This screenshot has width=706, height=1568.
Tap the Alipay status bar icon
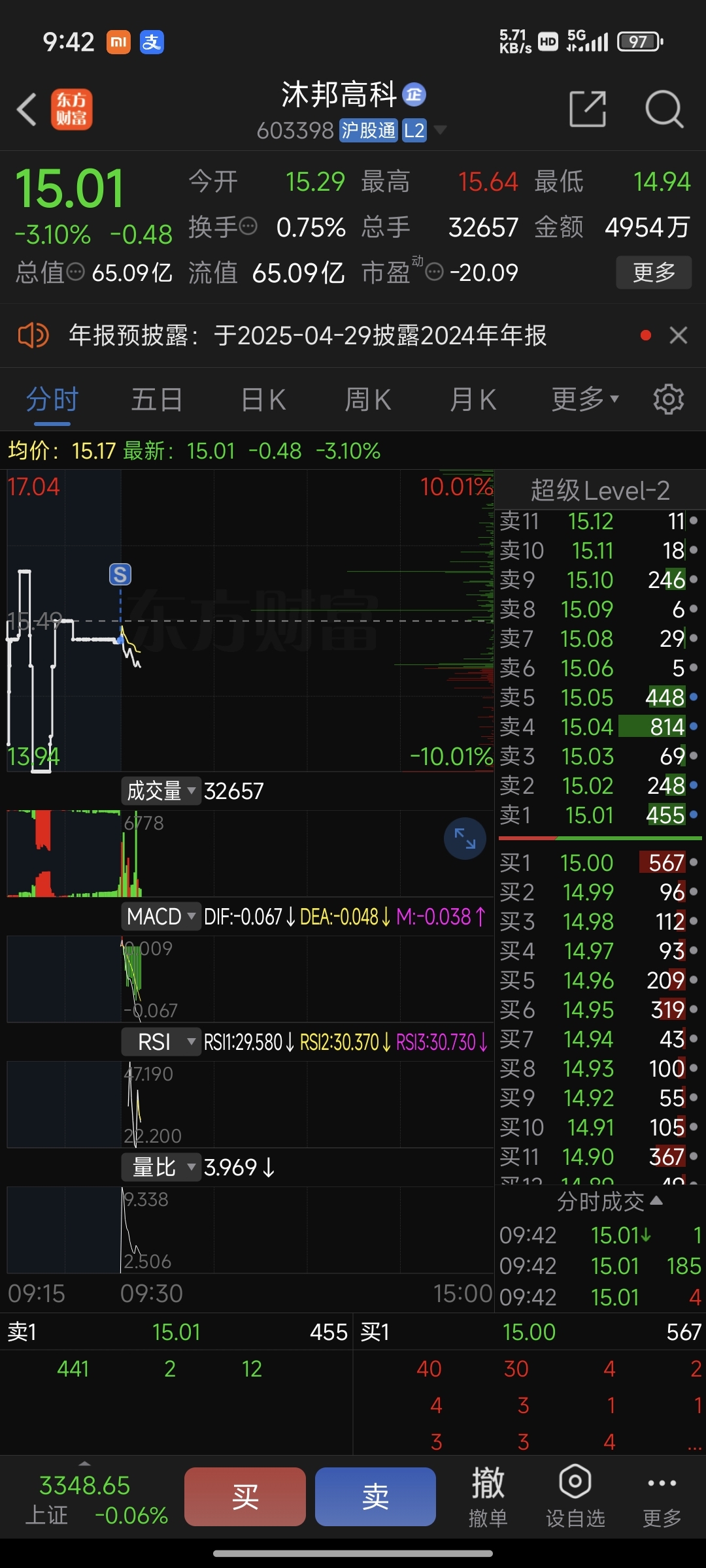(x=152, y=42)
